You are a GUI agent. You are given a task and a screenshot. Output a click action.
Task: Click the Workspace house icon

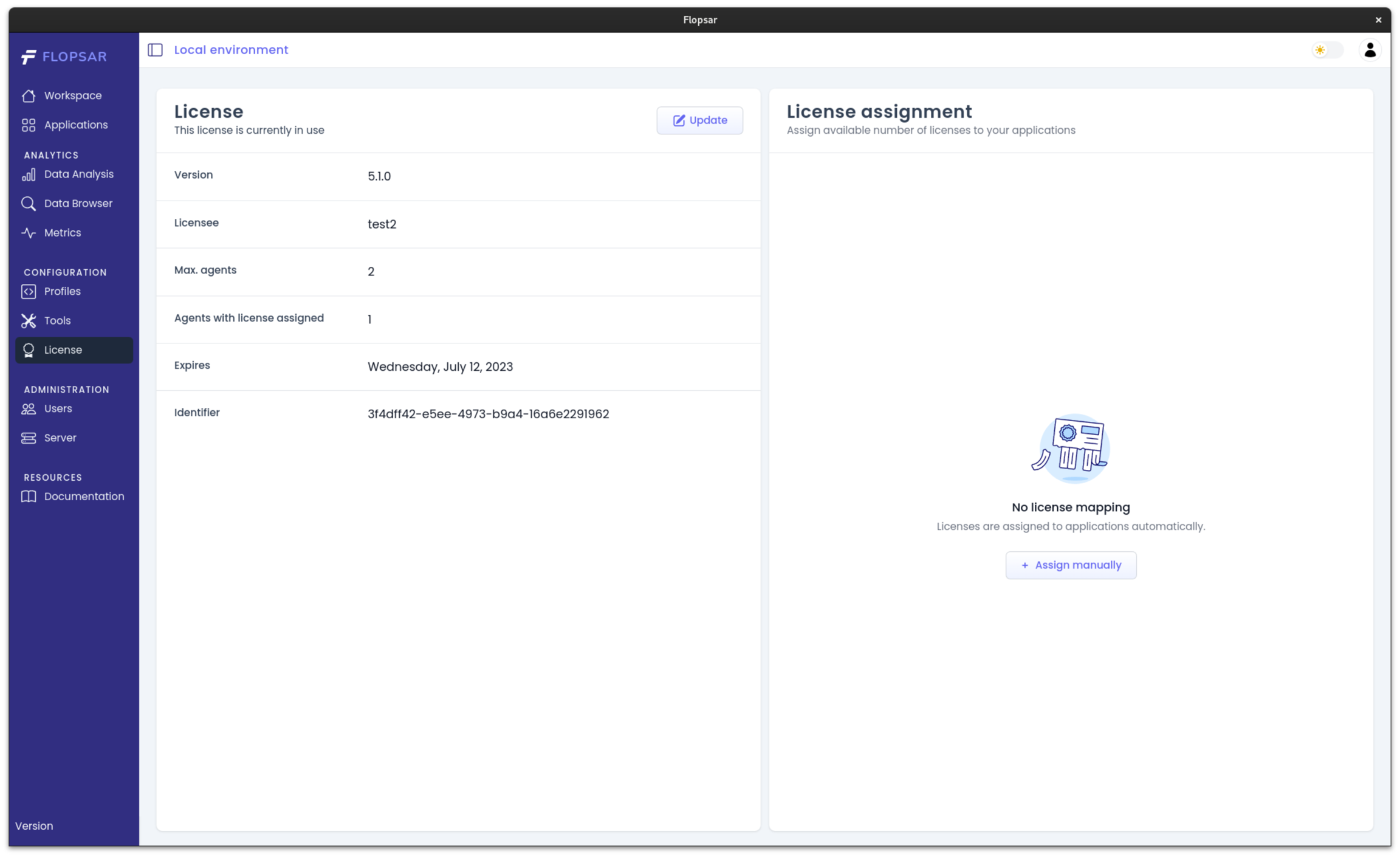tap(29, 96)
